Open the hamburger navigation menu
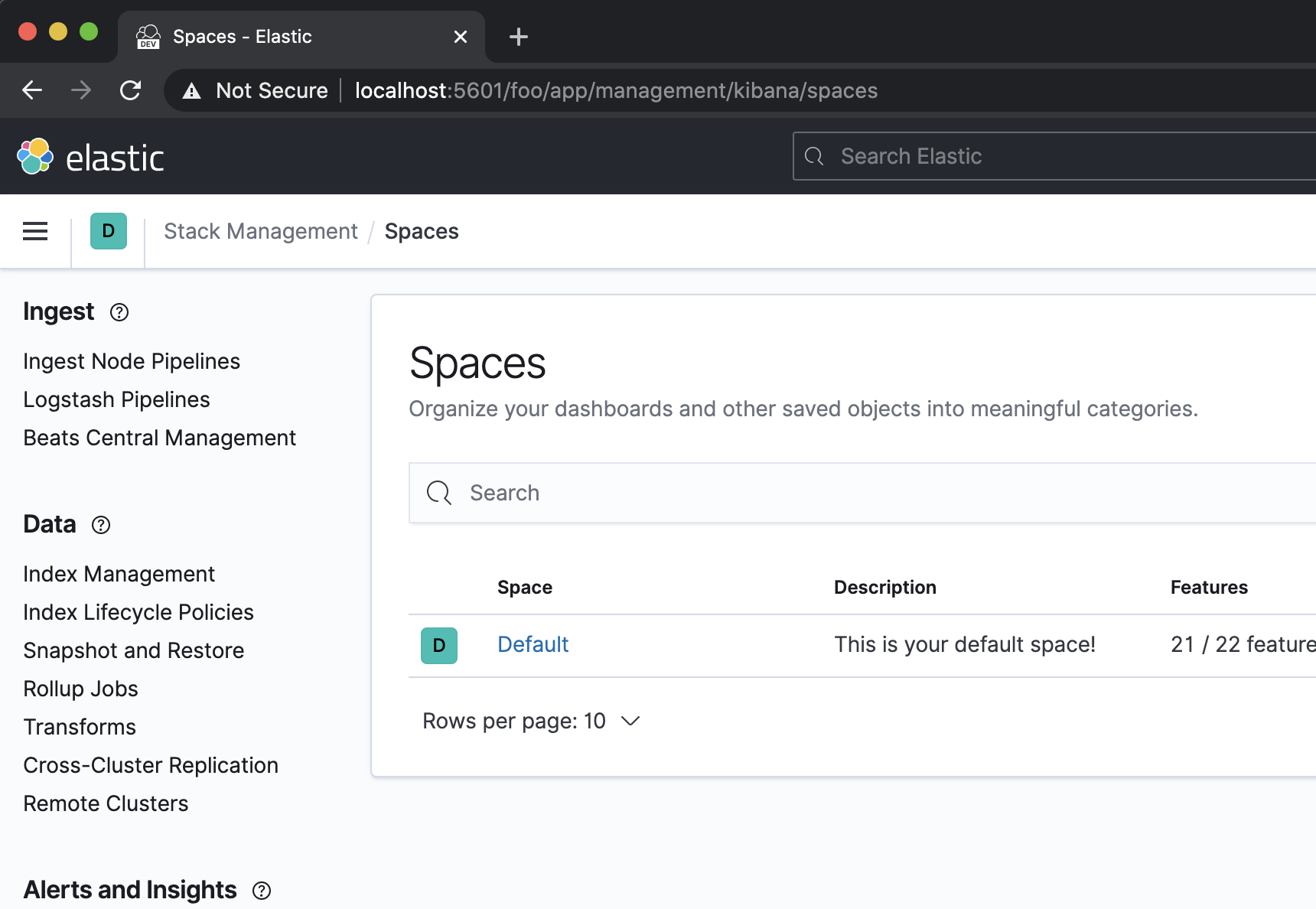This screenshot has width=1316, height=909. (x=35, y=231)
